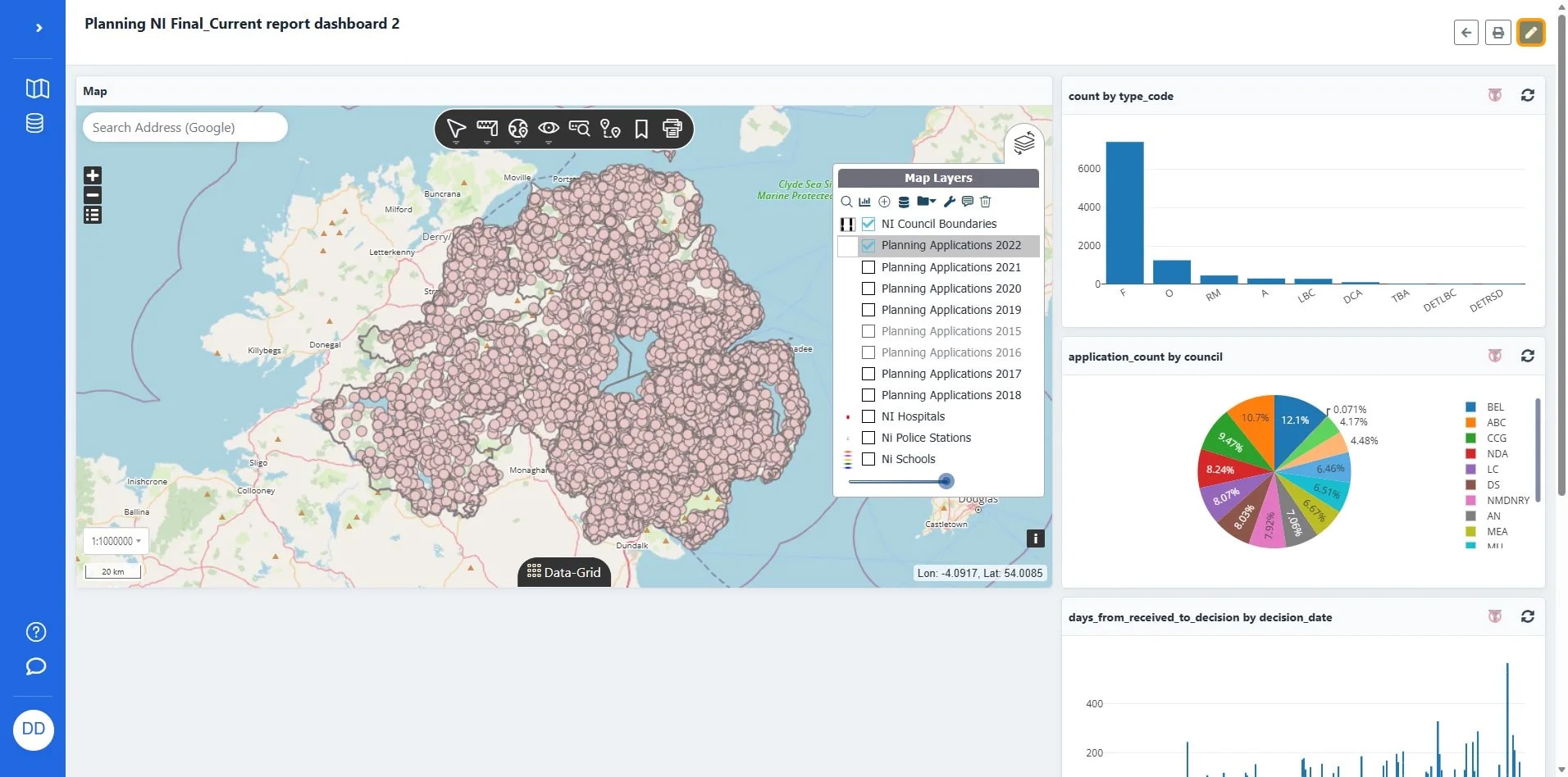Focus the Search Address (Google) field

[185, 127]
